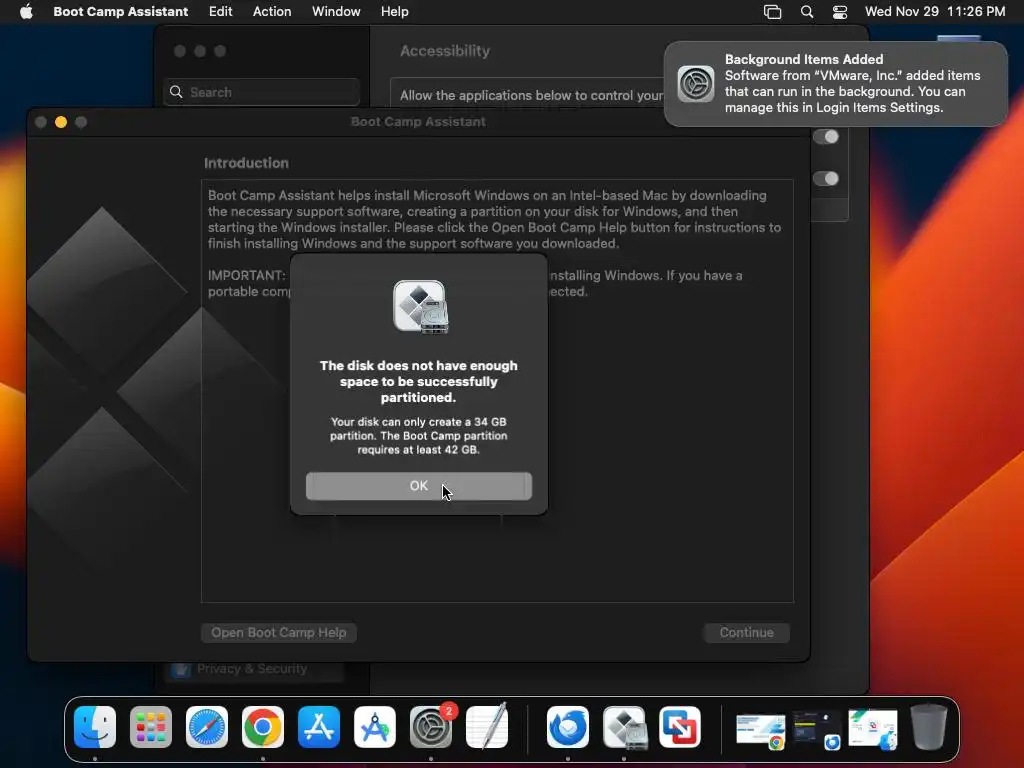1024x768 pixels.
Task: Select Privacy & Security in Settings sidebar
Action: coord(251,669)
